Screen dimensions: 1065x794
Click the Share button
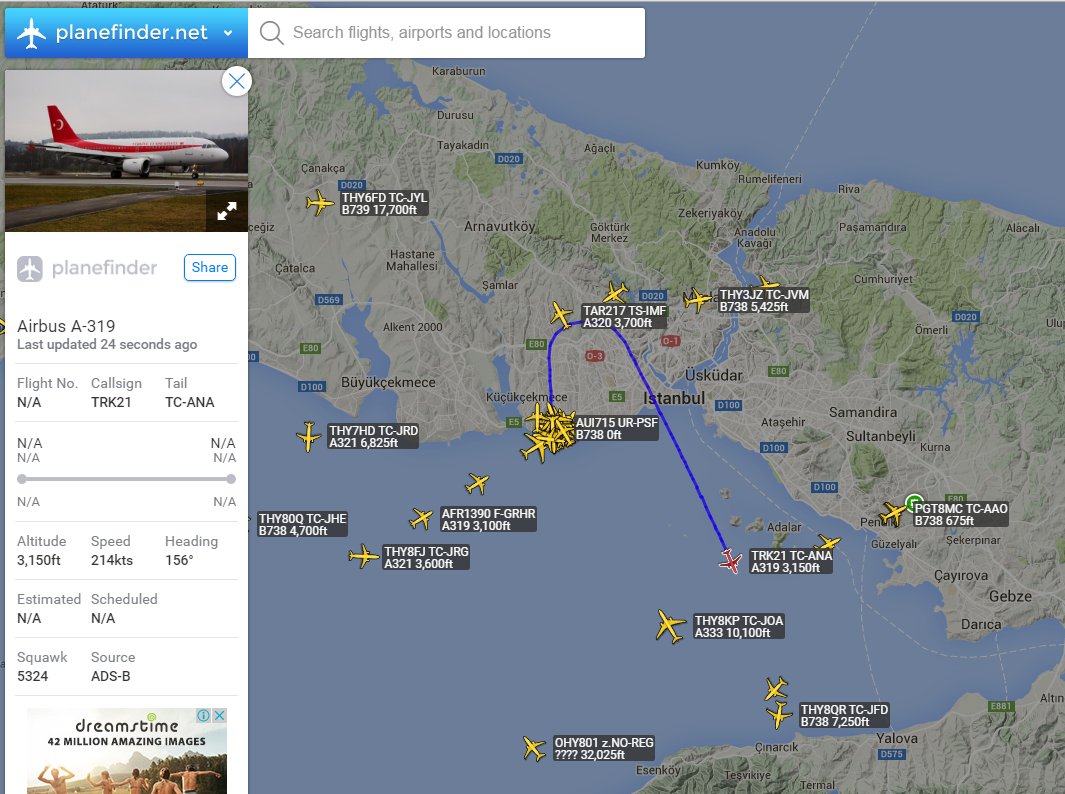(210, 268)
